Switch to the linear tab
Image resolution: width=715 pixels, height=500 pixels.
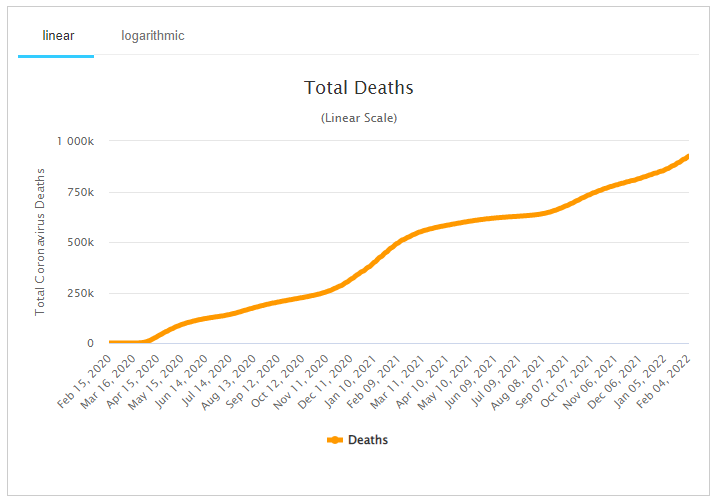point(58,36)
